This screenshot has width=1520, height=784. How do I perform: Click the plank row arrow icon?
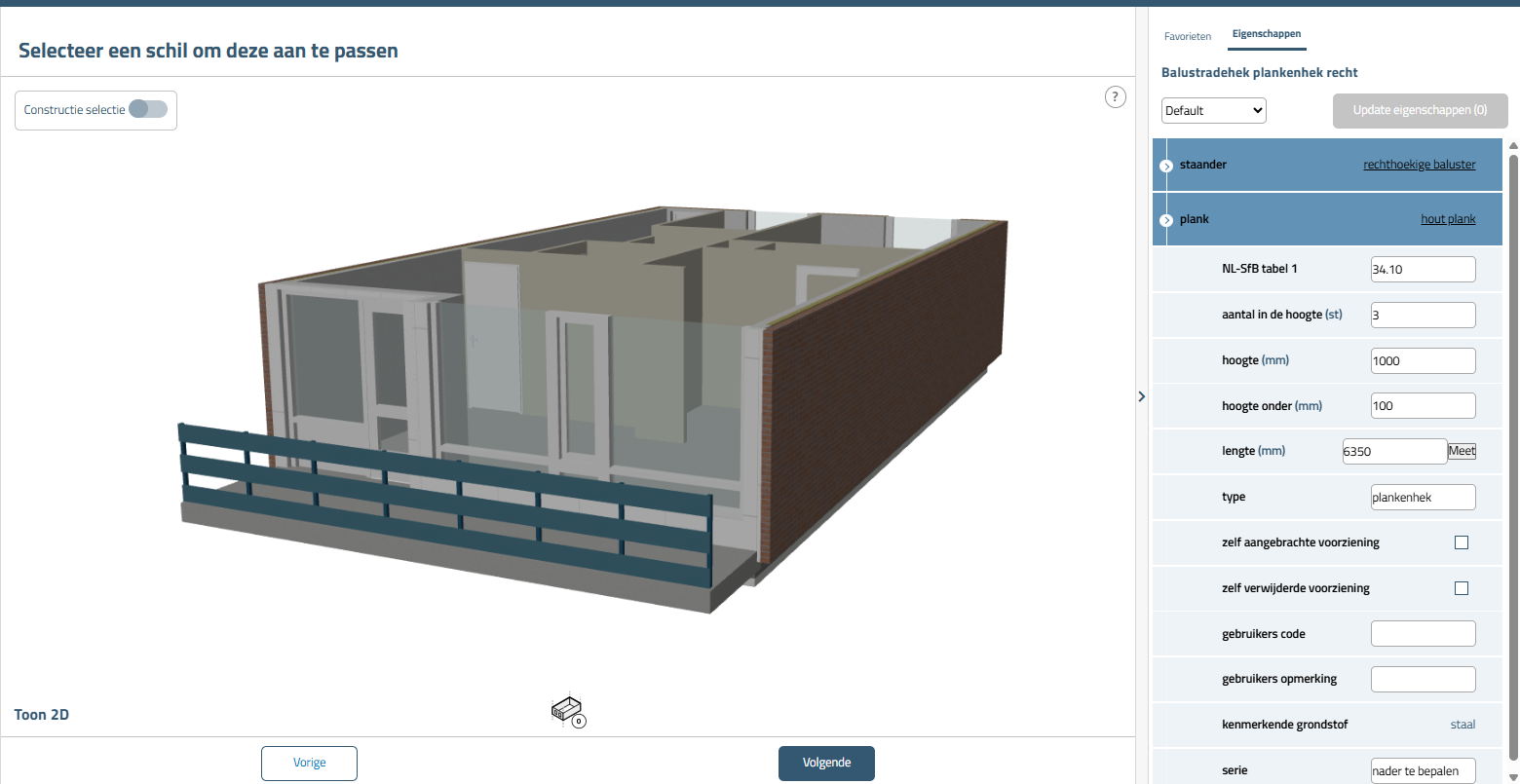1166,221
